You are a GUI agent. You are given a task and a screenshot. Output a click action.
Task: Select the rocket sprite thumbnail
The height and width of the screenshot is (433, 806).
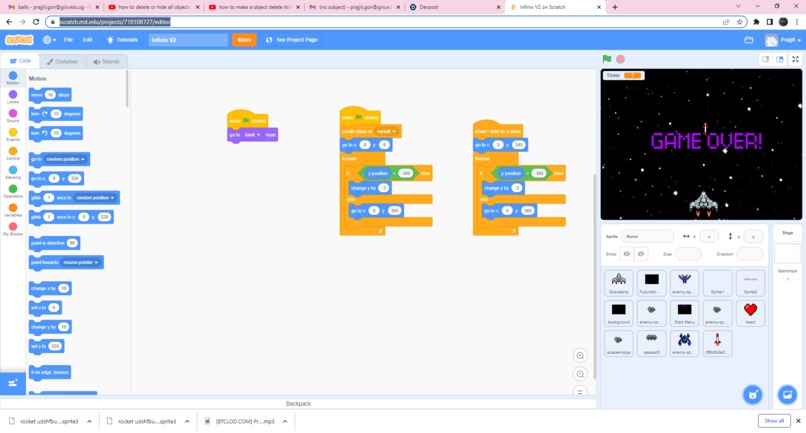[717, 343]
